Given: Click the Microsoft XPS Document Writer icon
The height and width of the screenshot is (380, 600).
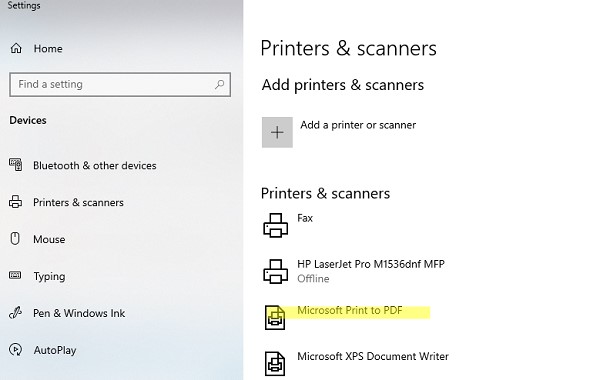Looking at the screenshot, I should (x=275, y=363).
